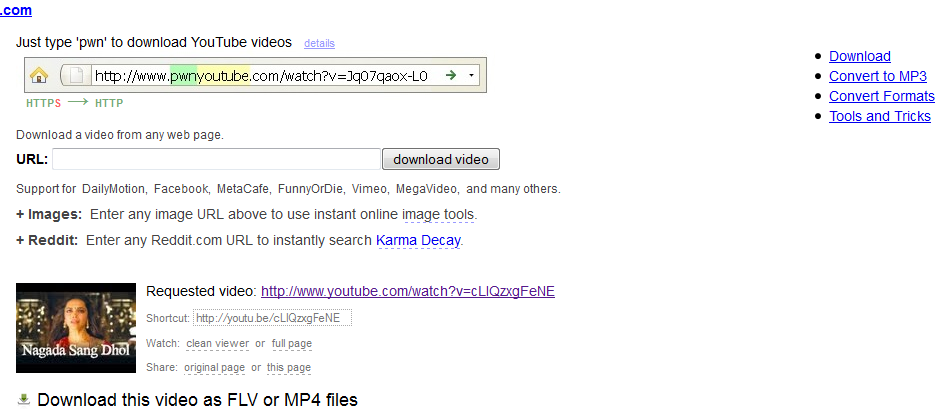Click the 'image tools' dashed link
The image size is (952, 417).
[x=438, y=214]
